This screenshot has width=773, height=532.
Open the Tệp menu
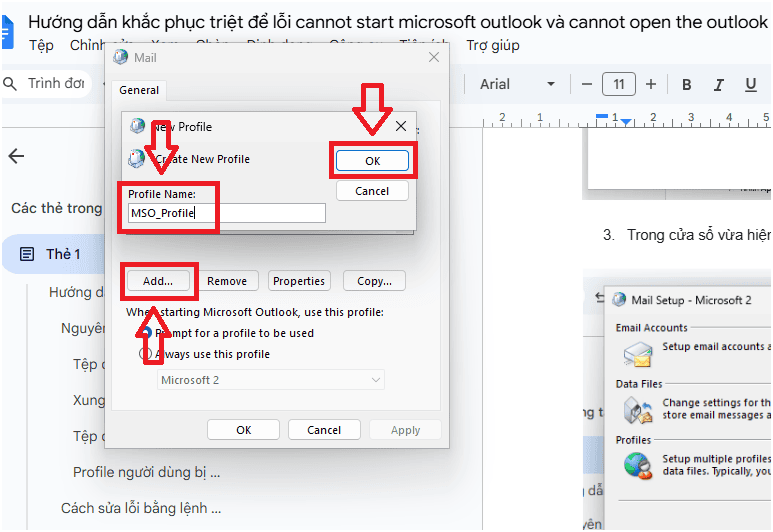pos(41,45)
